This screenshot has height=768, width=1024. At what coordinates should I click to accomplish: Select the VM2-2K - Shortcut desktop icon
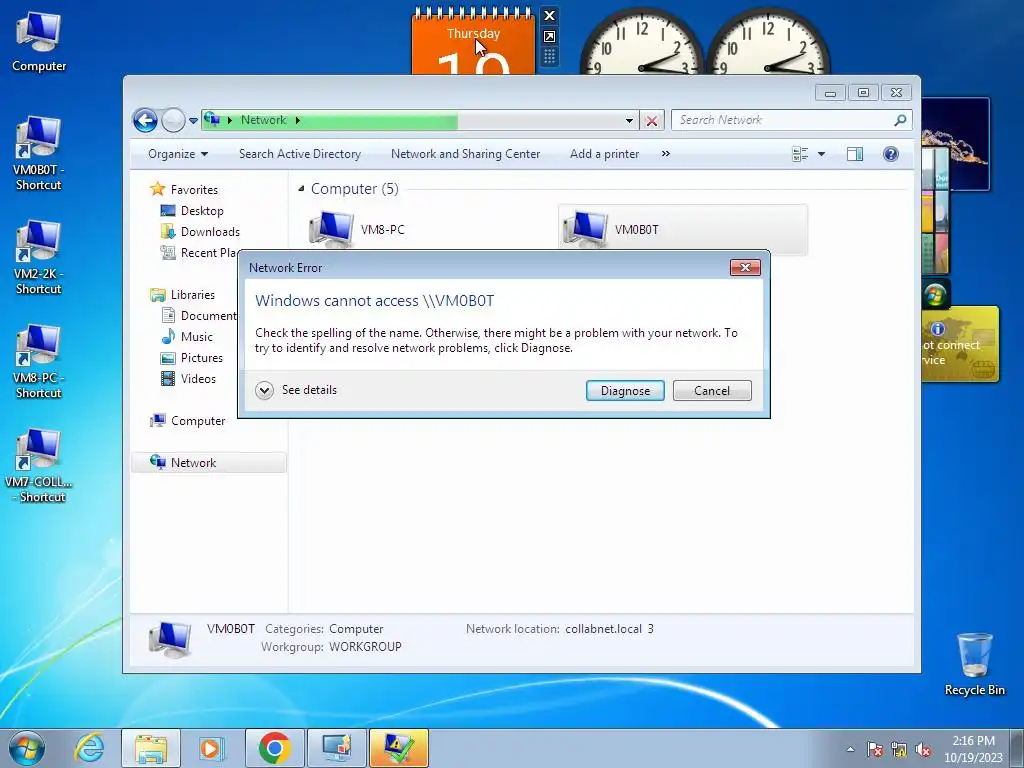click(39, 258)
